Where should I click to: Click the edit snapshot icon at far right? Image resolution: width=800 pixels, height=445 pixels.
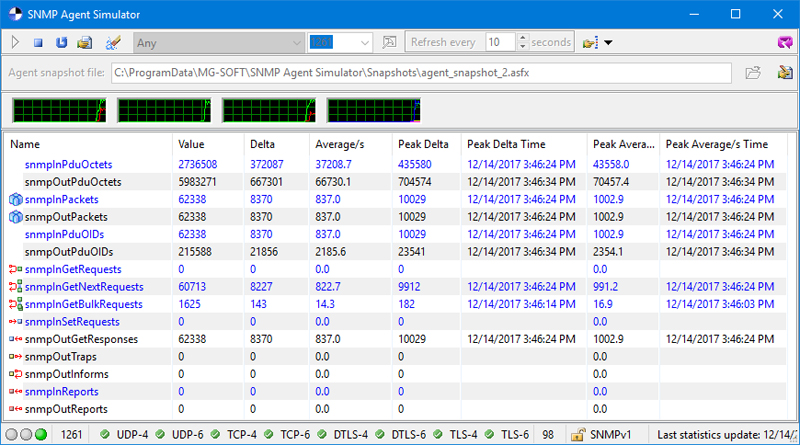point(785,73)
